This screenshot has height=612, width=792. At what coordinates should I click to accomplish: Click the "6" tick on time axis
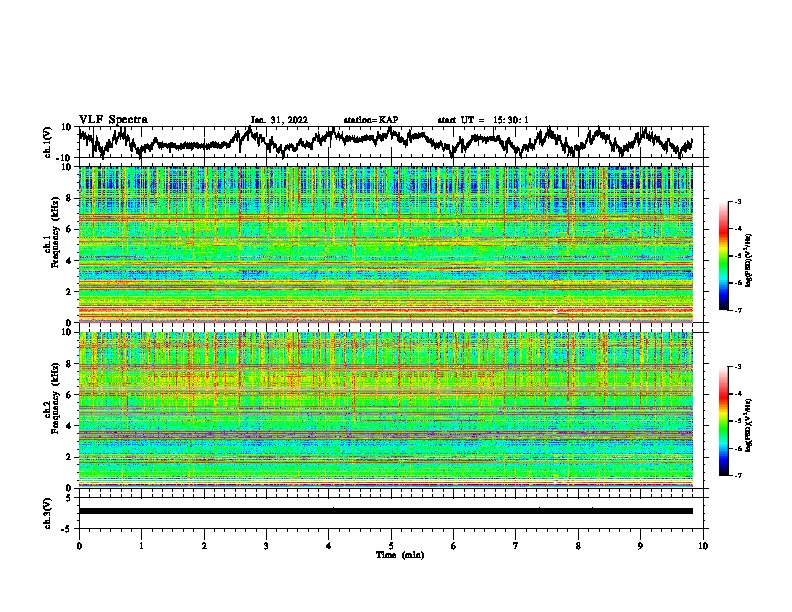(x=454, y=546)
